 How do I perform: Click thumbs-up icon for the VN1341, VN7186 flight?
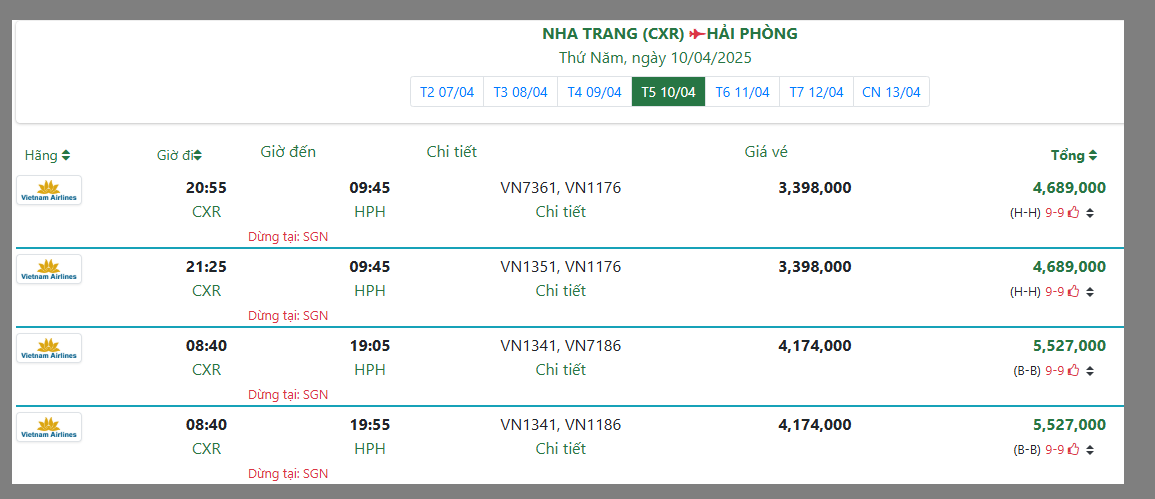tap(1074, 370)
